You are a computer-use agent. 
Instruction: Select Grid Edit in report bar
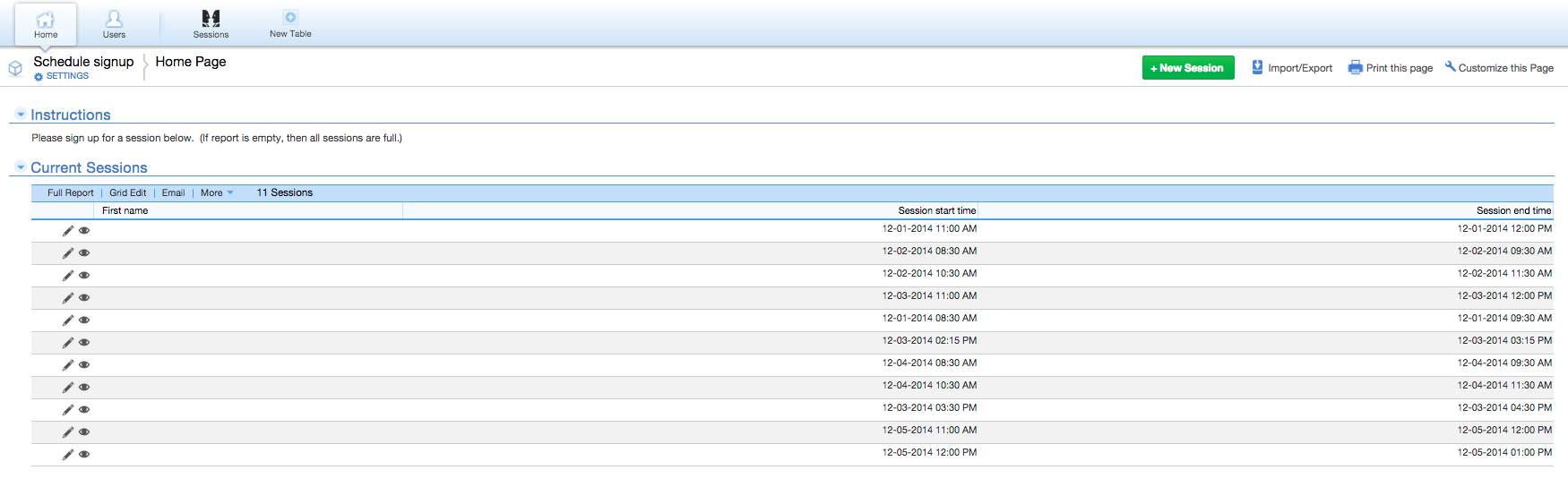128,192
